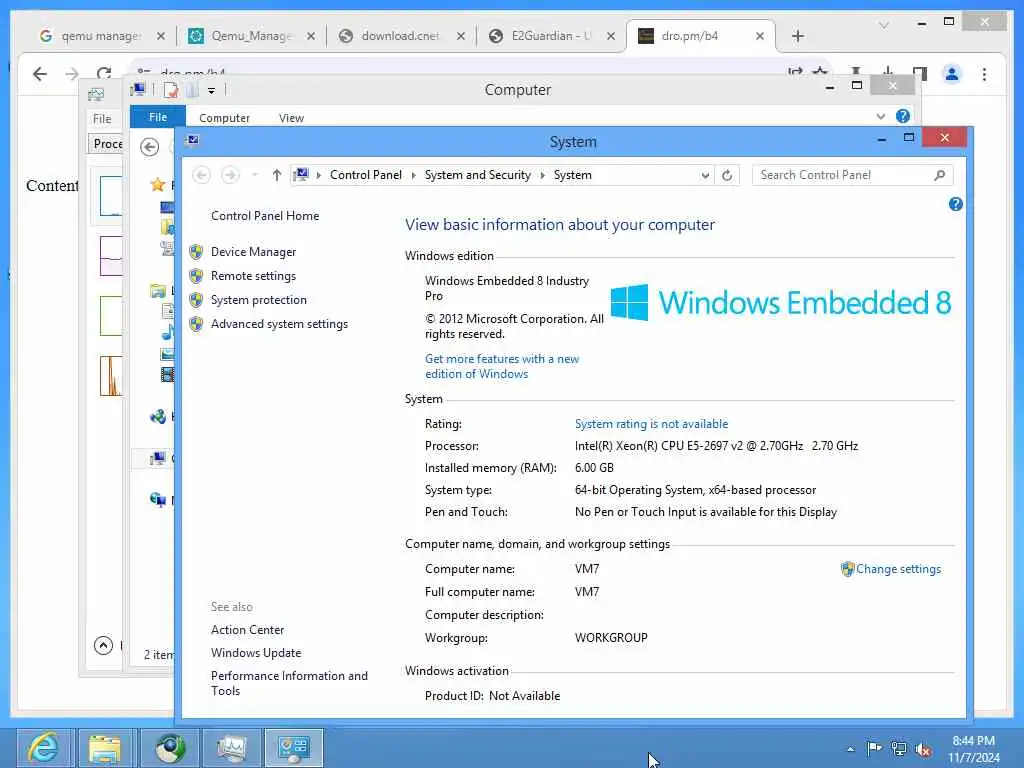Click the Device Manager shield icon
Screen dimensions: 1024x768
click(196, 252)
